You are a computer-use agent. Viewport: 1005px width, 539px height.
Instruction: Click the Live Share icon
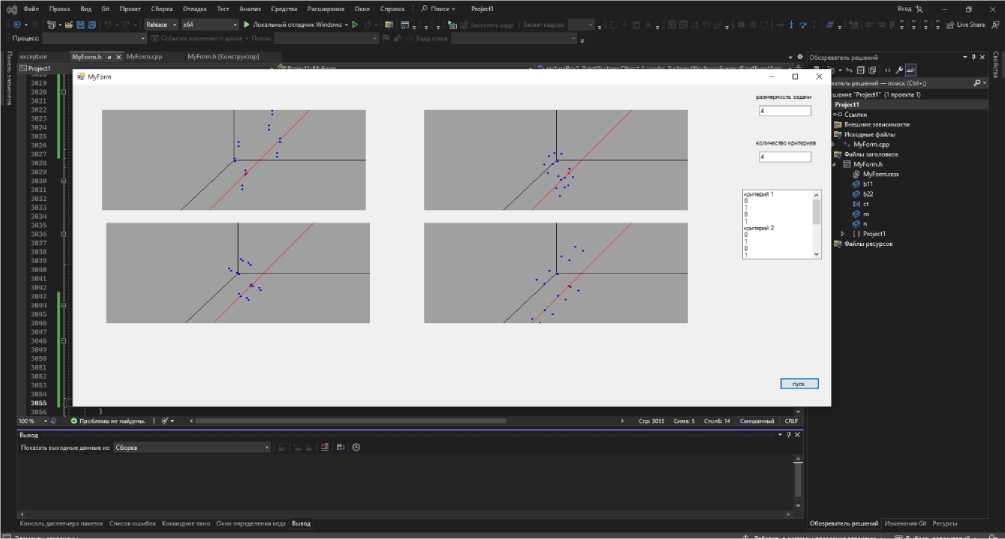coord(950,24)
